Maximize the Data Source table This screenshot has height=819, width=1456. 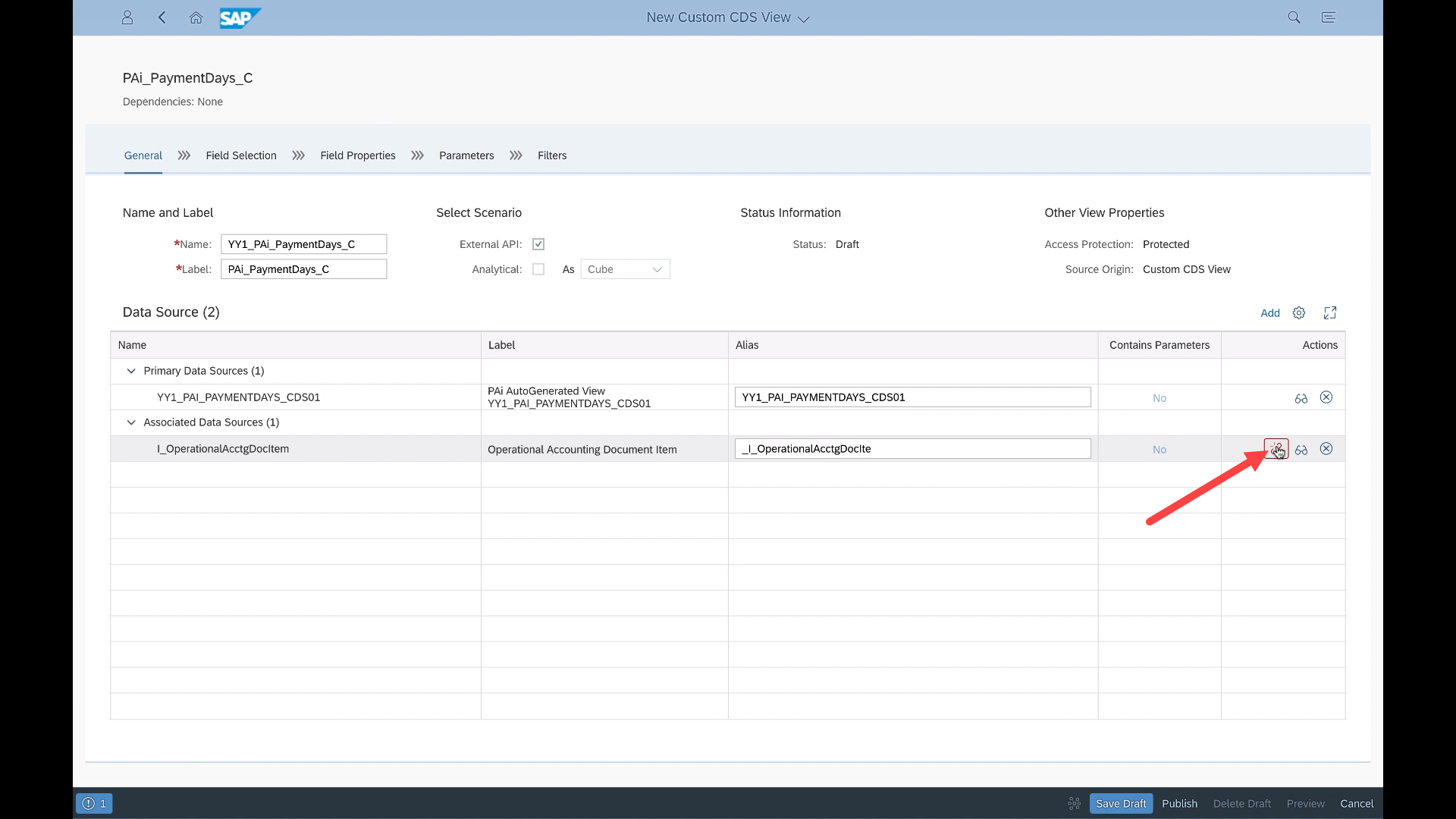pyautogui.click(x=1330, y=312)
